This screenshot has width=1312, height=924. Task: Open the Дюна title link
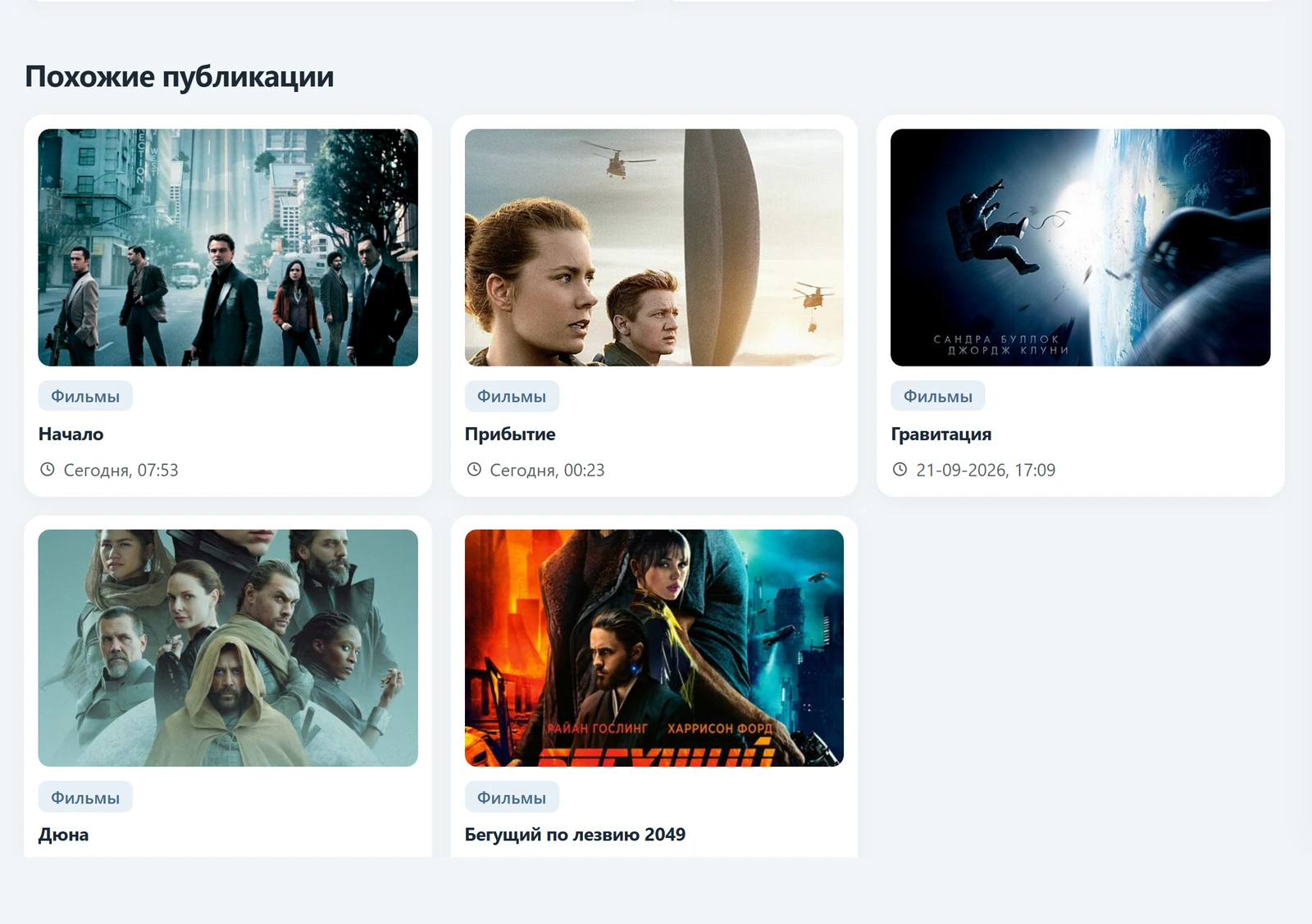click(64, 835)
